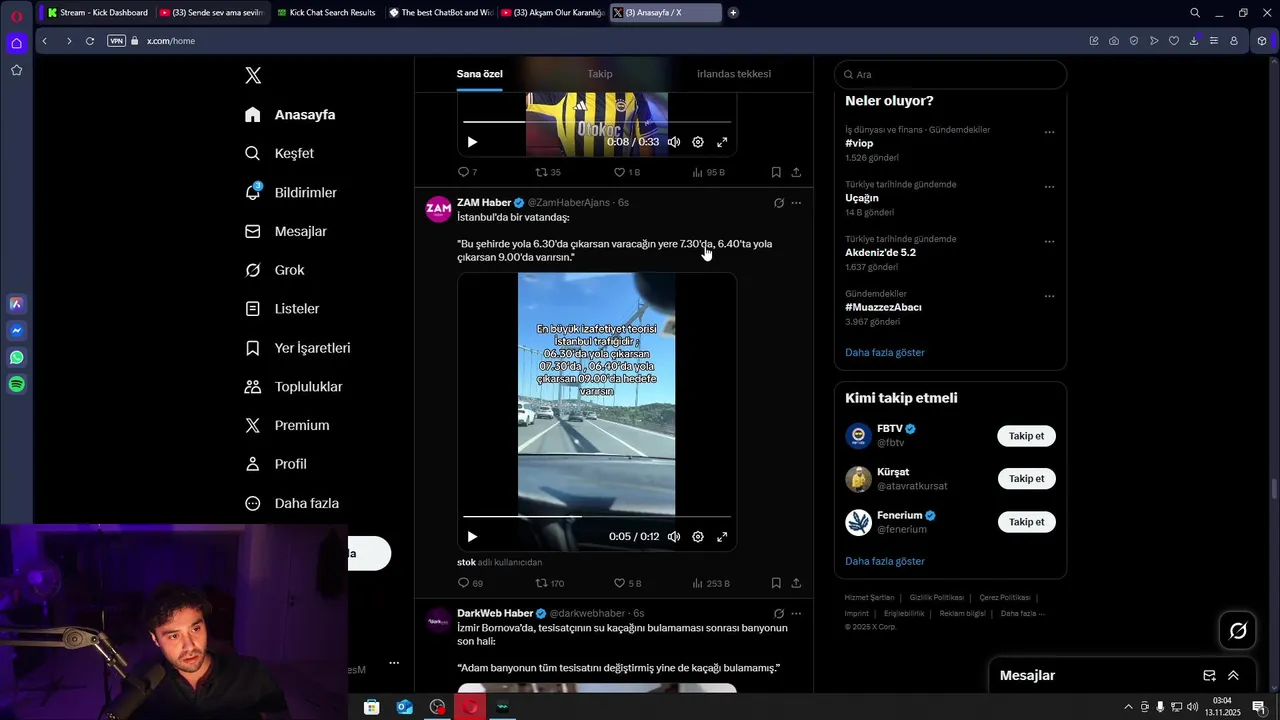Open Listeler page

coord(282,309)
